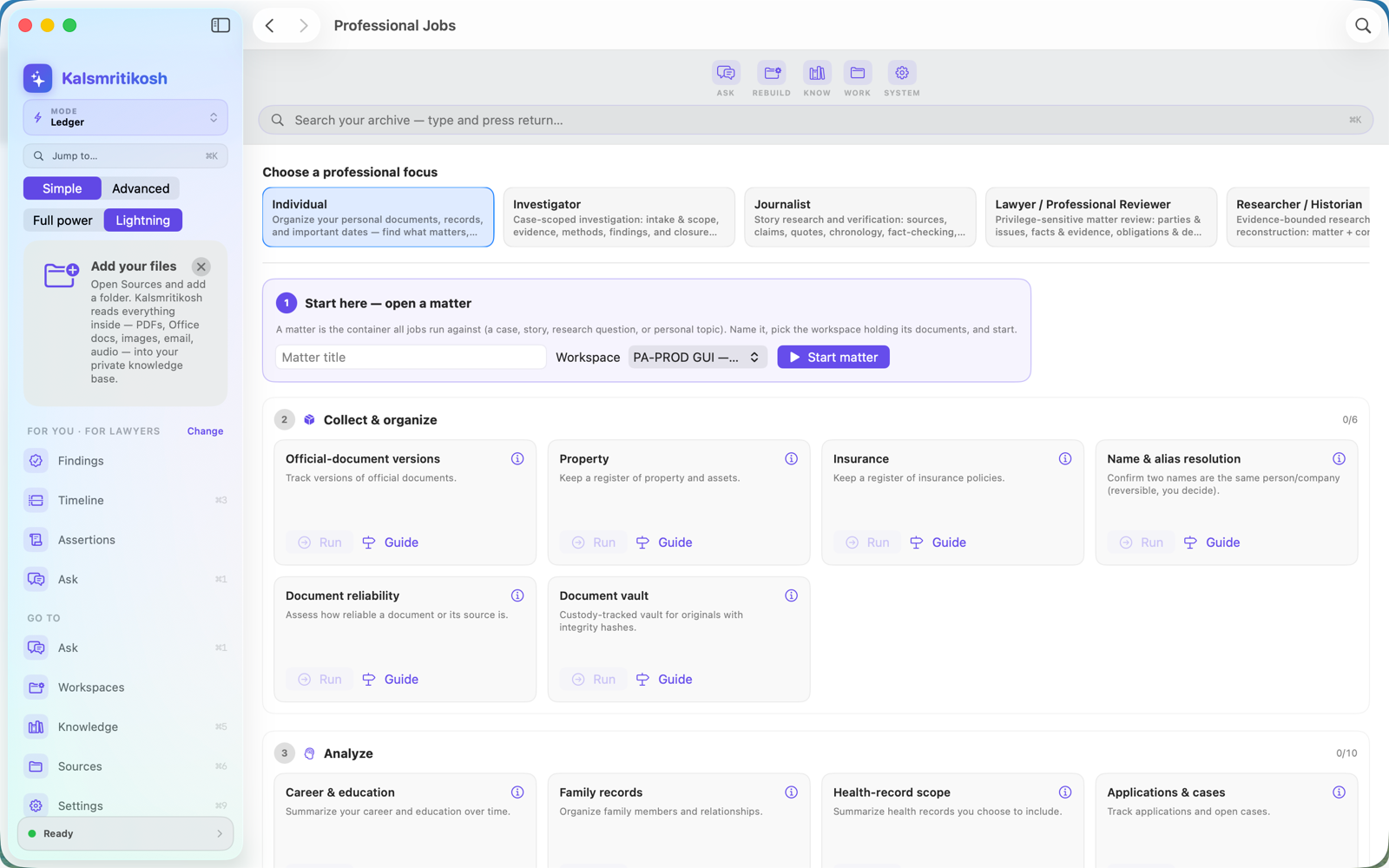Image resolution: width=1389 pixels, height=868 pixels.
Task: Expand the Ready status bar
Action: click(126, 833)
